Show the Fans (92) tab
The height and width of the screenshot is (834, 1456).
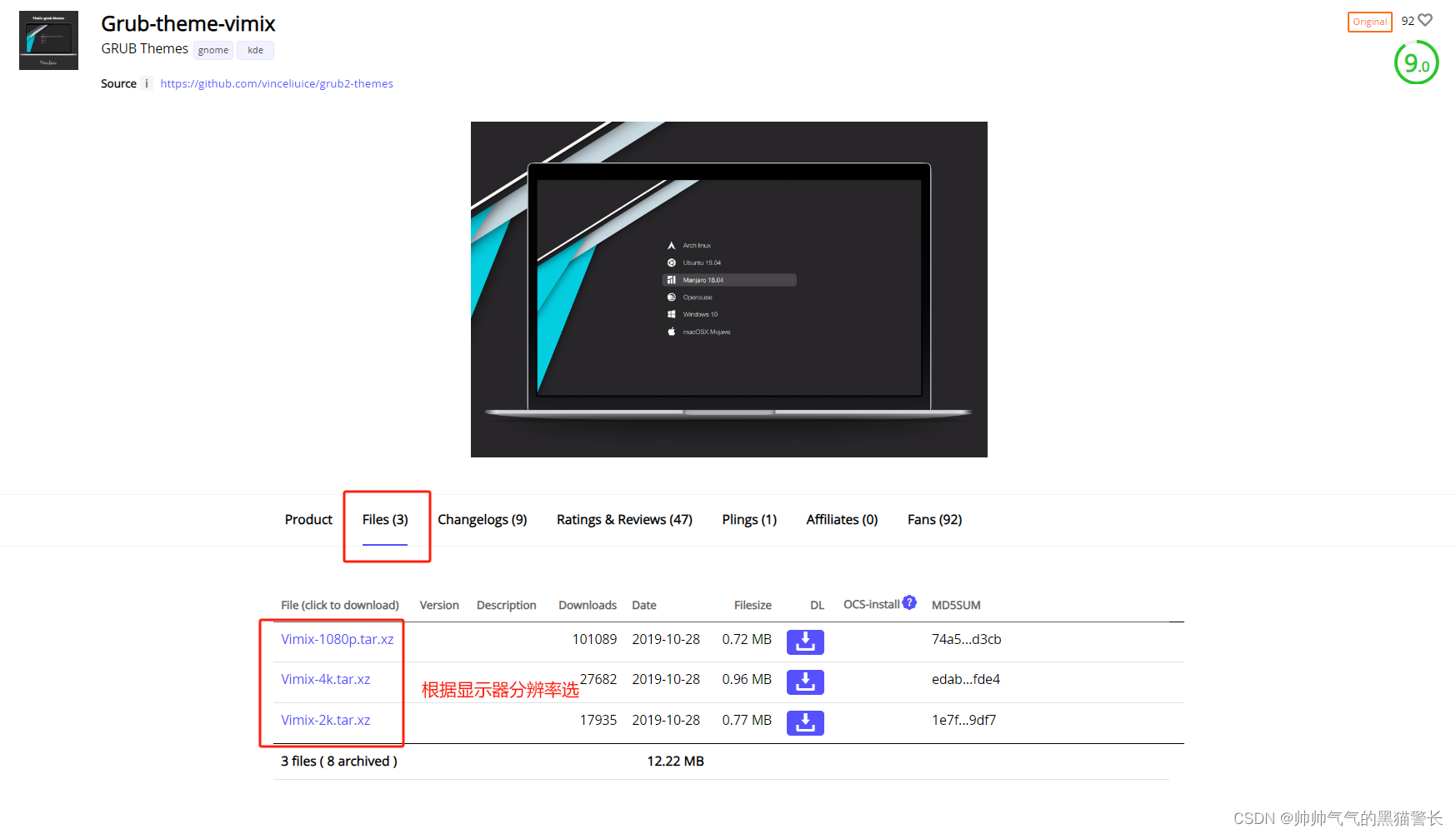pos(934,519)
